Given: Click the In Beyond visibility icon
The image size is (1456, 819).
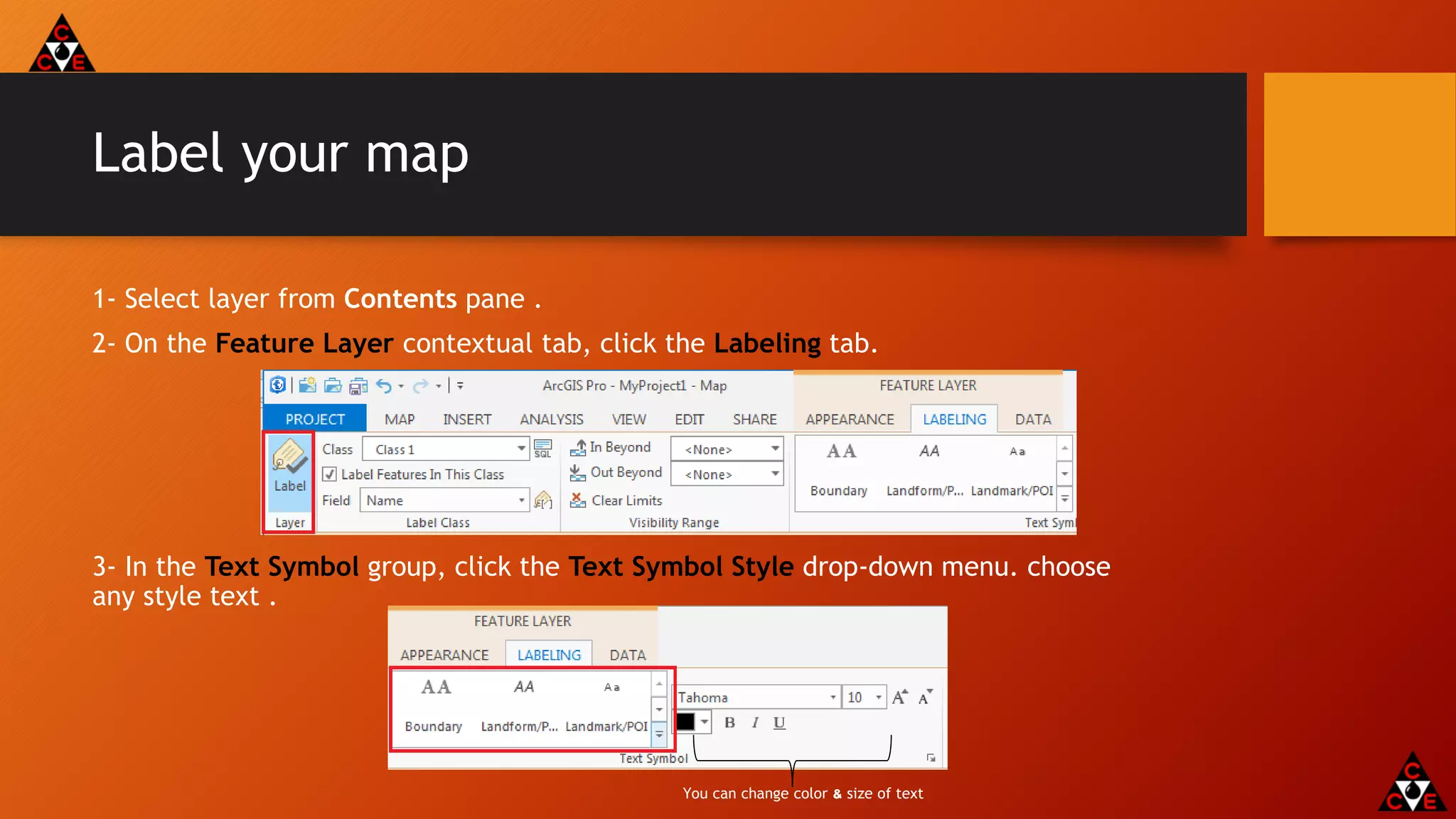Looking at the screenshot, I should [x=578, y=447].
